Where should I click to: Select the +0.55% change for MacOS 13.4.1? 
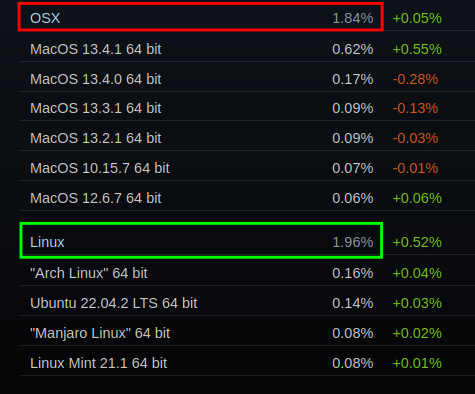(x=417, y=49)
